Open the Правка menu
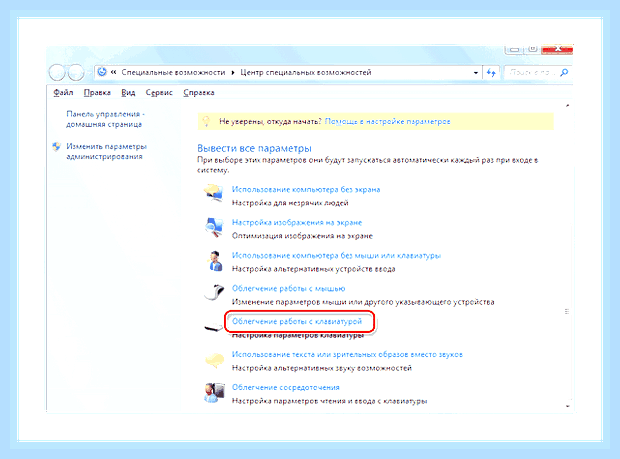This screenshot has height=459, width=620. pyautogui.click(x=97, y=93)
